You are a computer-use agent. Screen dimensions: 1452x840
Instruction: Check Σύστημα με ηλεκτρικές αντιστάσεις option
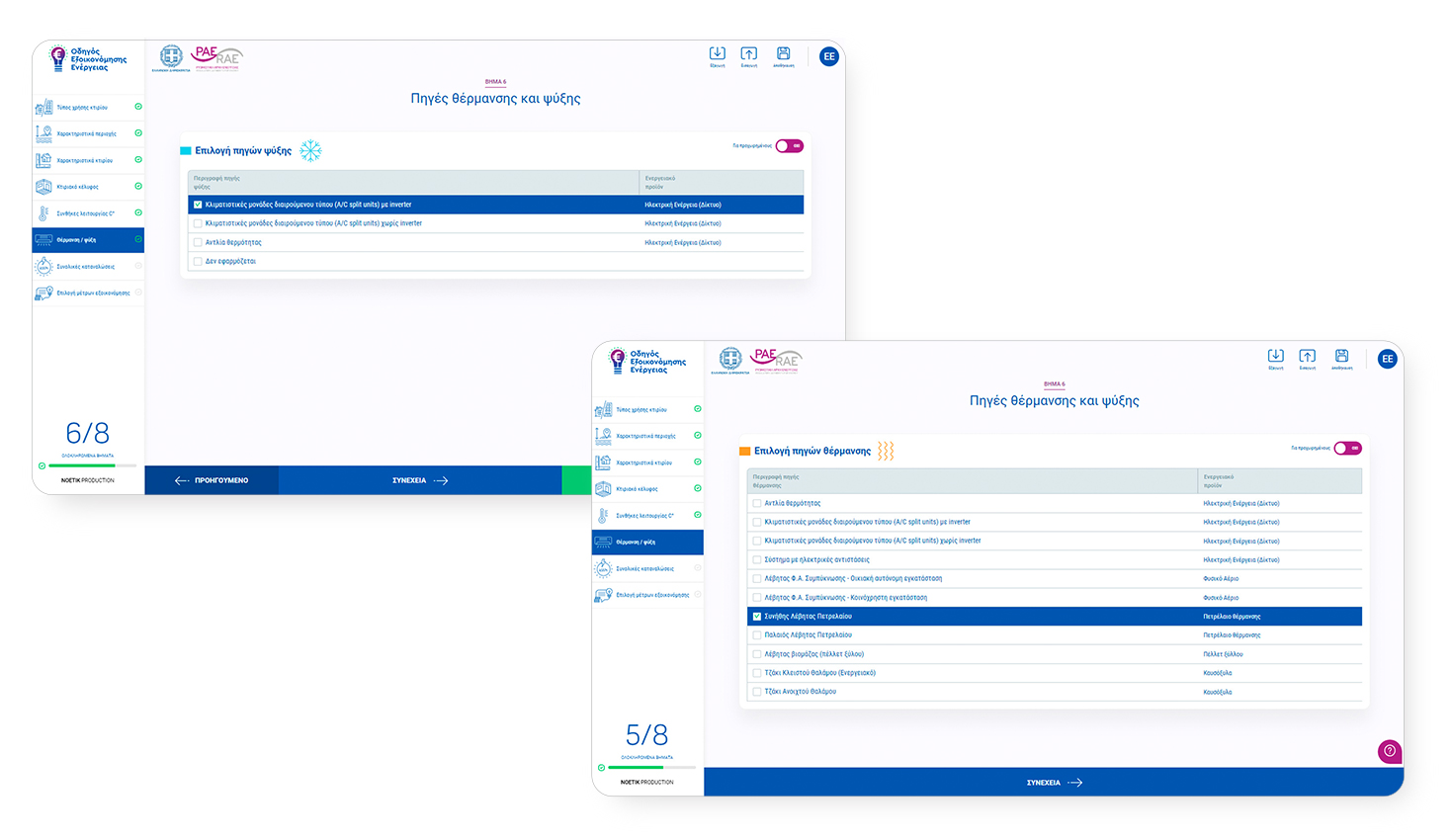(757, 560)
